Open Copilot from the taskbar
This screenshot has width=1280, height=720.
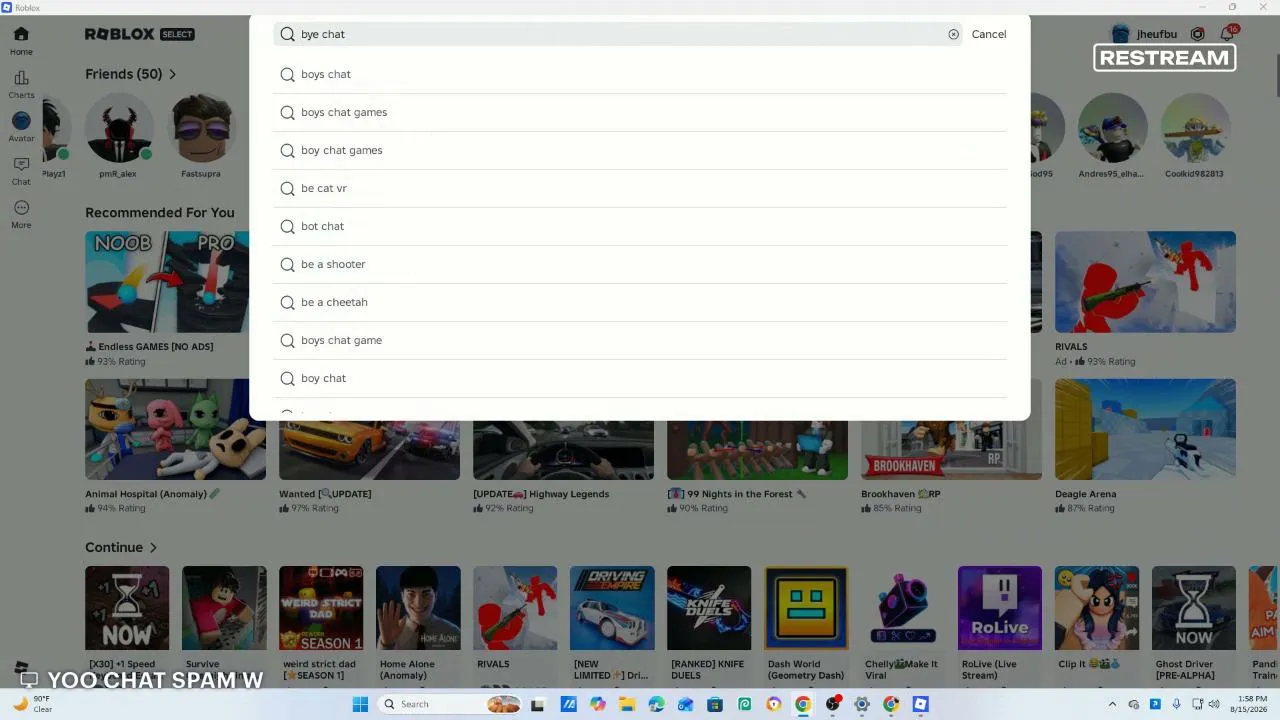597,704
